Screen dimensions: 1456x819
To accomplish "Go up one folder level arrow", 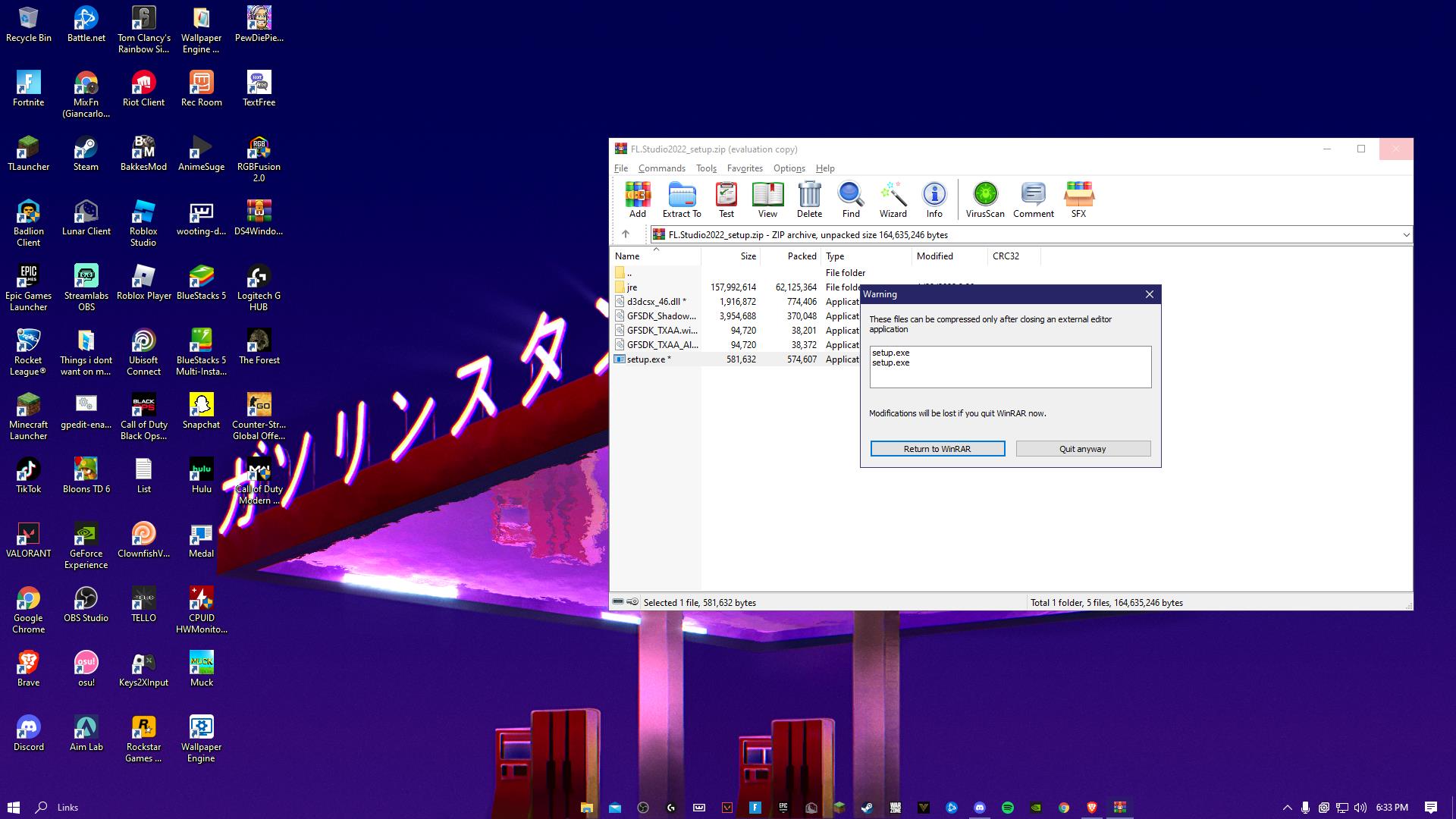I will (x=625, y=234).
